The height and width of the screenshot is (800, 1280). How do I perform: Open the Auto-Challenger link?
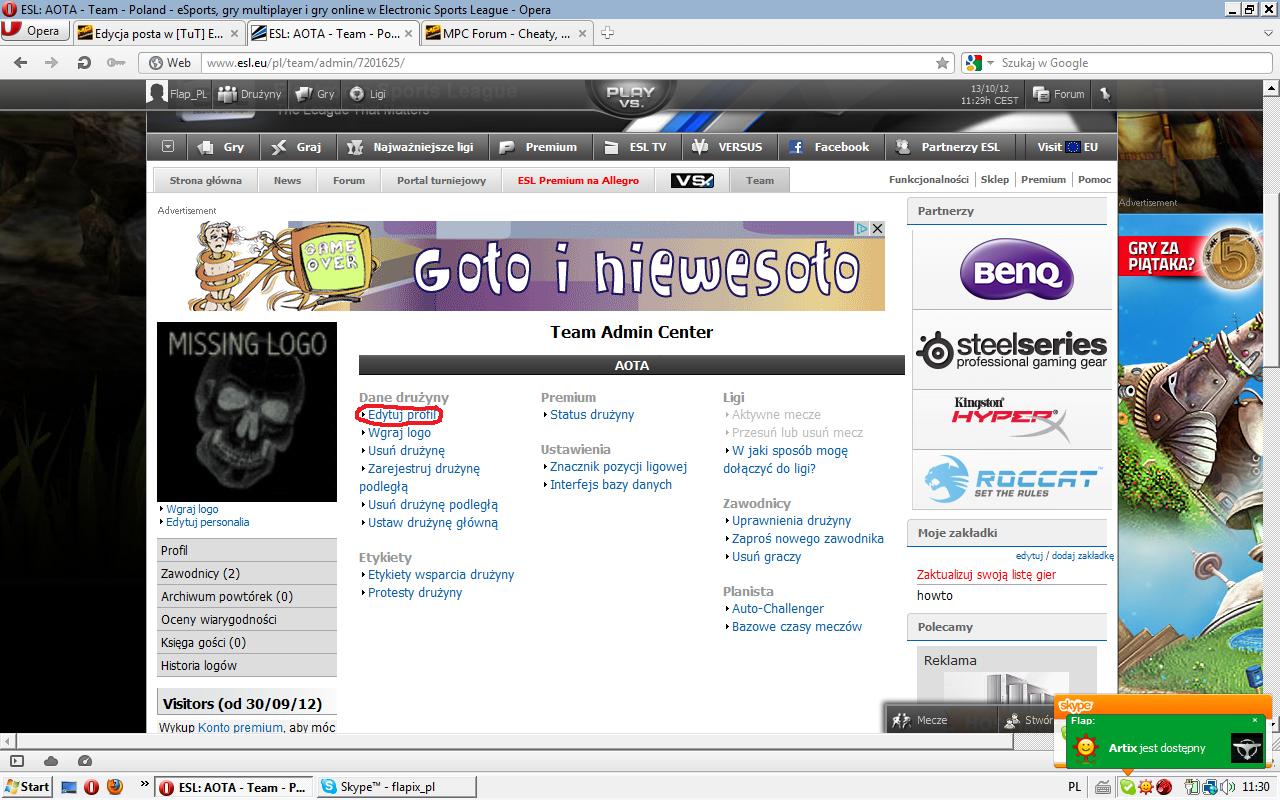pyautogui.click(x=778, y=609)
